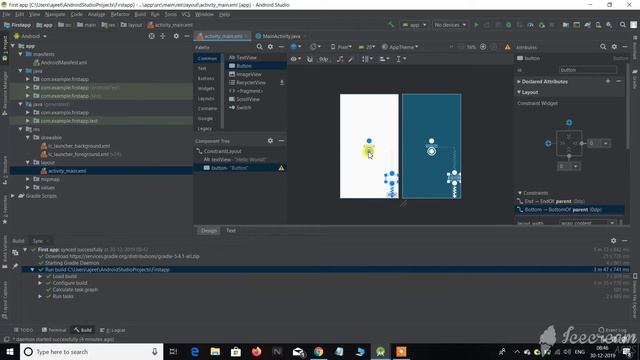Open Build window settings gear
The height and width of the screenshot is (360, 640).
click(x=613, y=241)
